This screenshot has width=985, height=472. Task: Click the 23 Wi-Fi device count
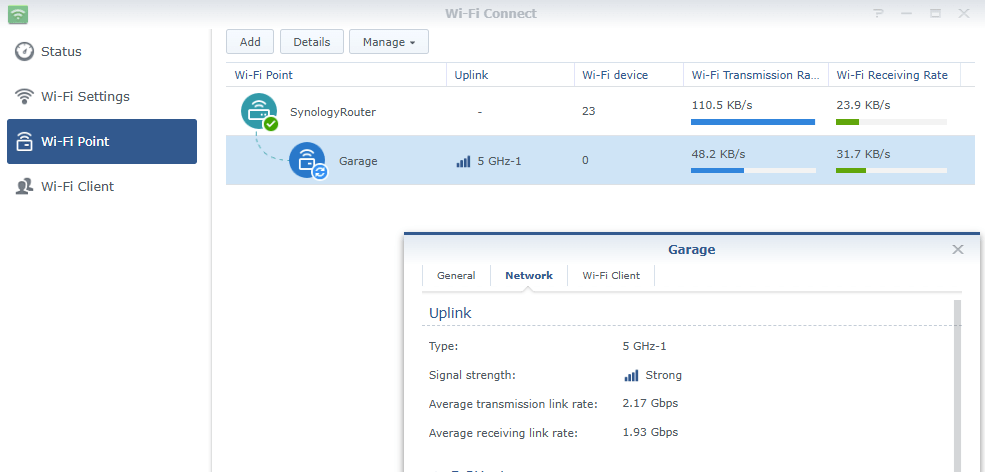(x=589, y=112)
